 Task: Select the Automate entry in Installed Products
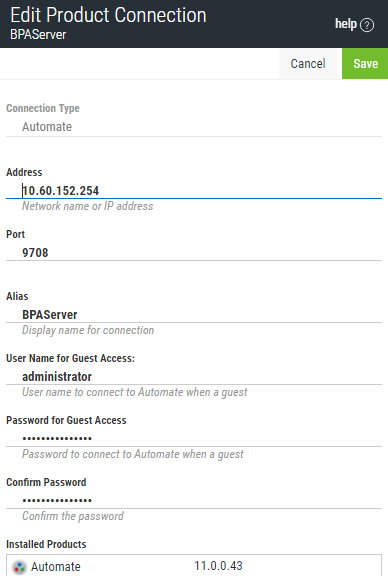(x=194, y=566)
